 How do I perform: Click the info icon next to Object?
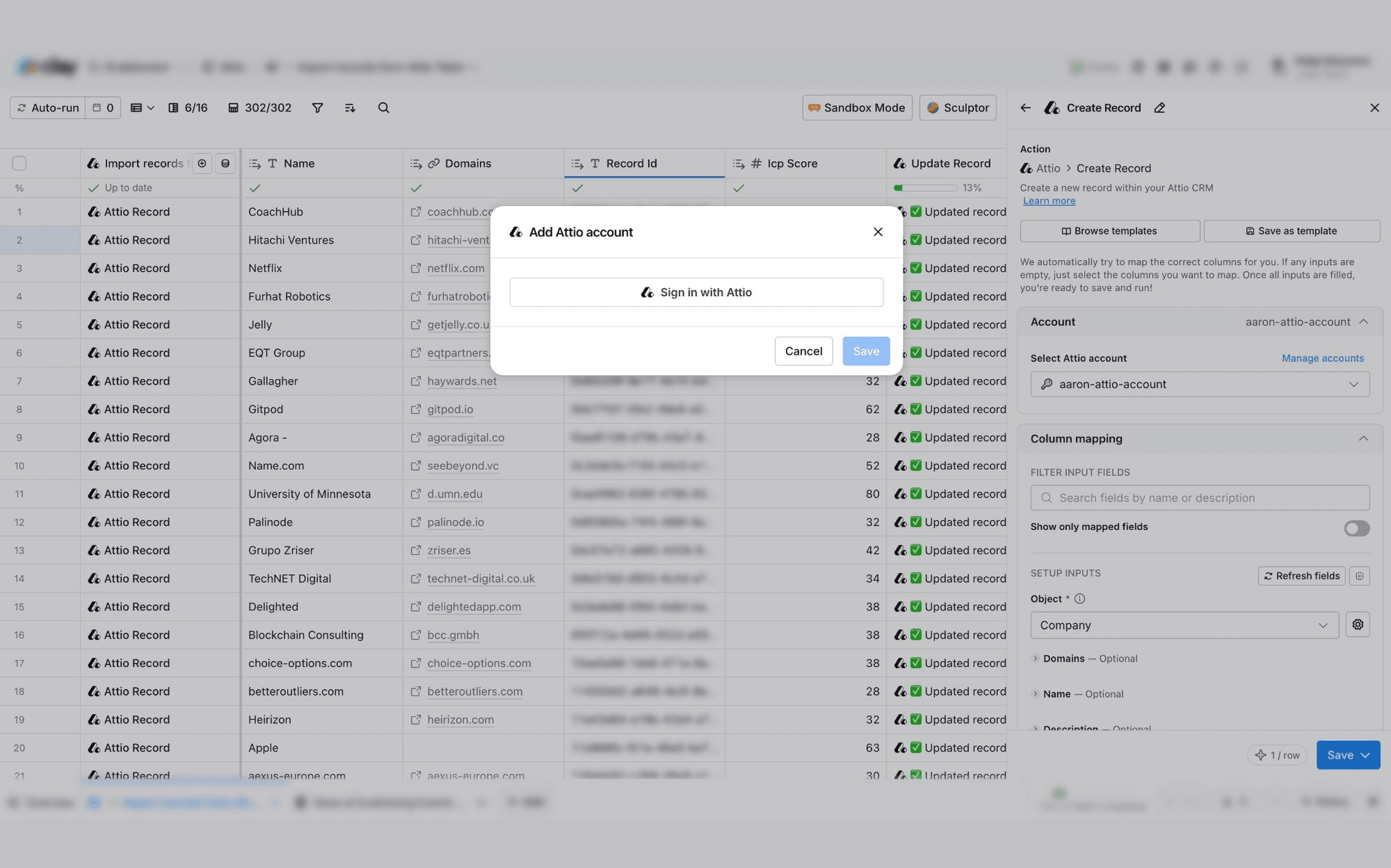[1080, 599]
